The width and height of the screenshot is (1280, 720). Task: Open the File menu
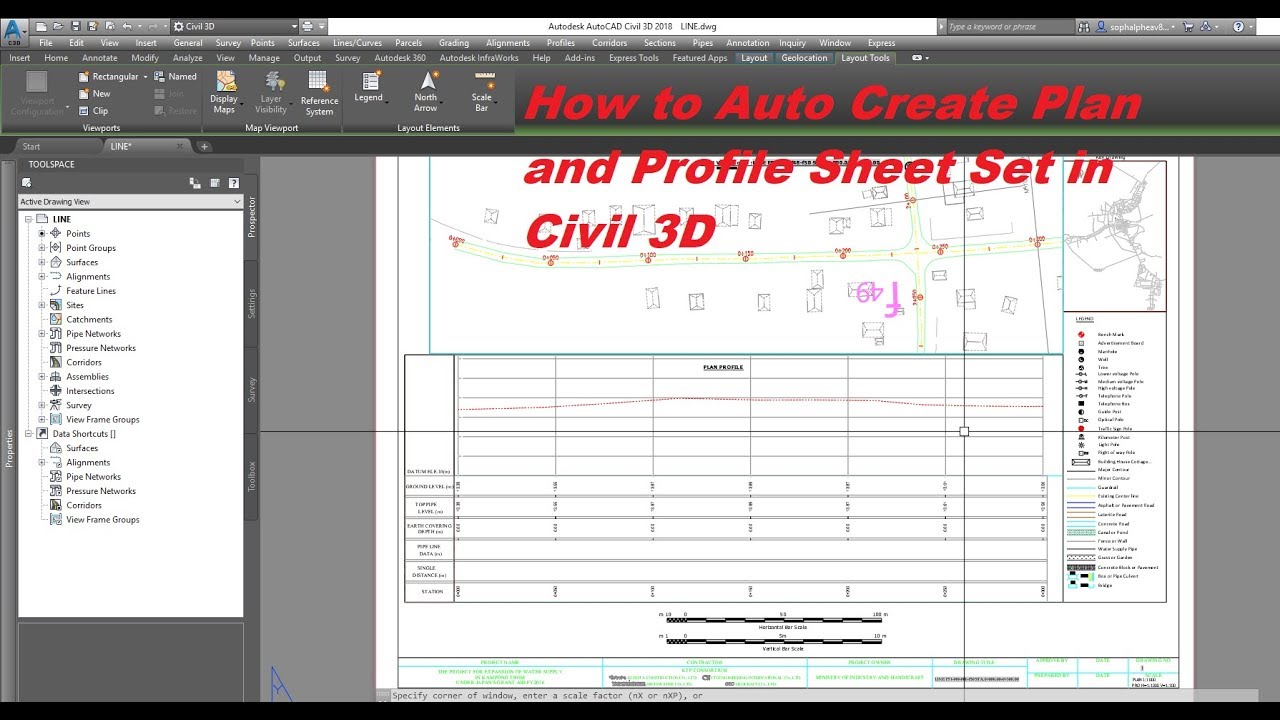tap(46, 43)
